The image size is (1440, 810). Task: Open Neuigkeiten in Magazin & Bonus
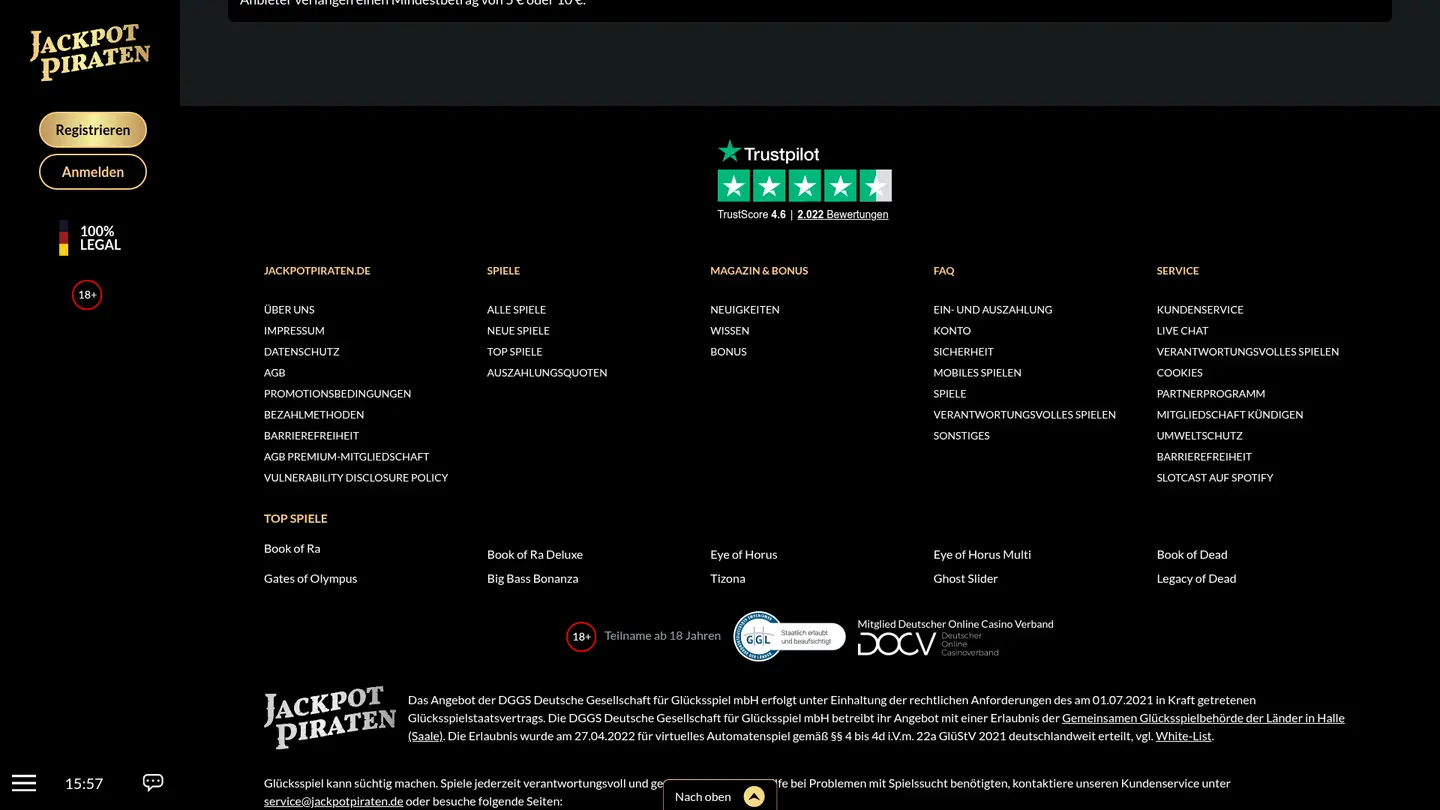point(745,310)
